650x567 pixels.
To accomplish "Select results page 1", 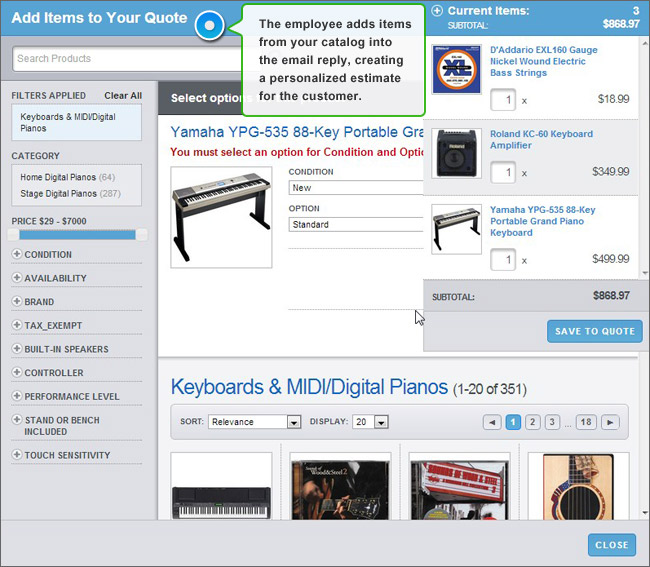I will pyautogui.click(x=513, y=422).
